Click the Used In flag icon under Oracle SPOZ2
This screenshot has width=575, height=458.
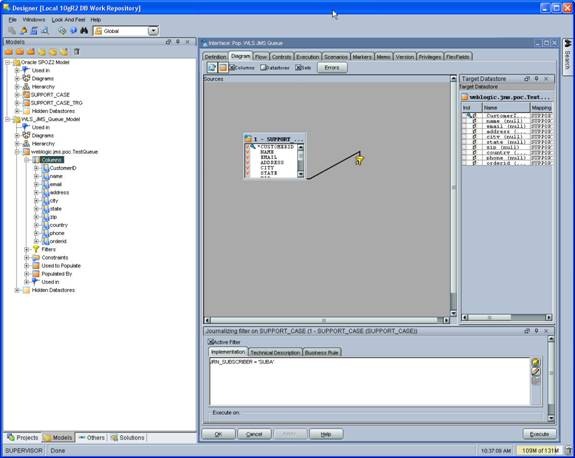point(26,70)
